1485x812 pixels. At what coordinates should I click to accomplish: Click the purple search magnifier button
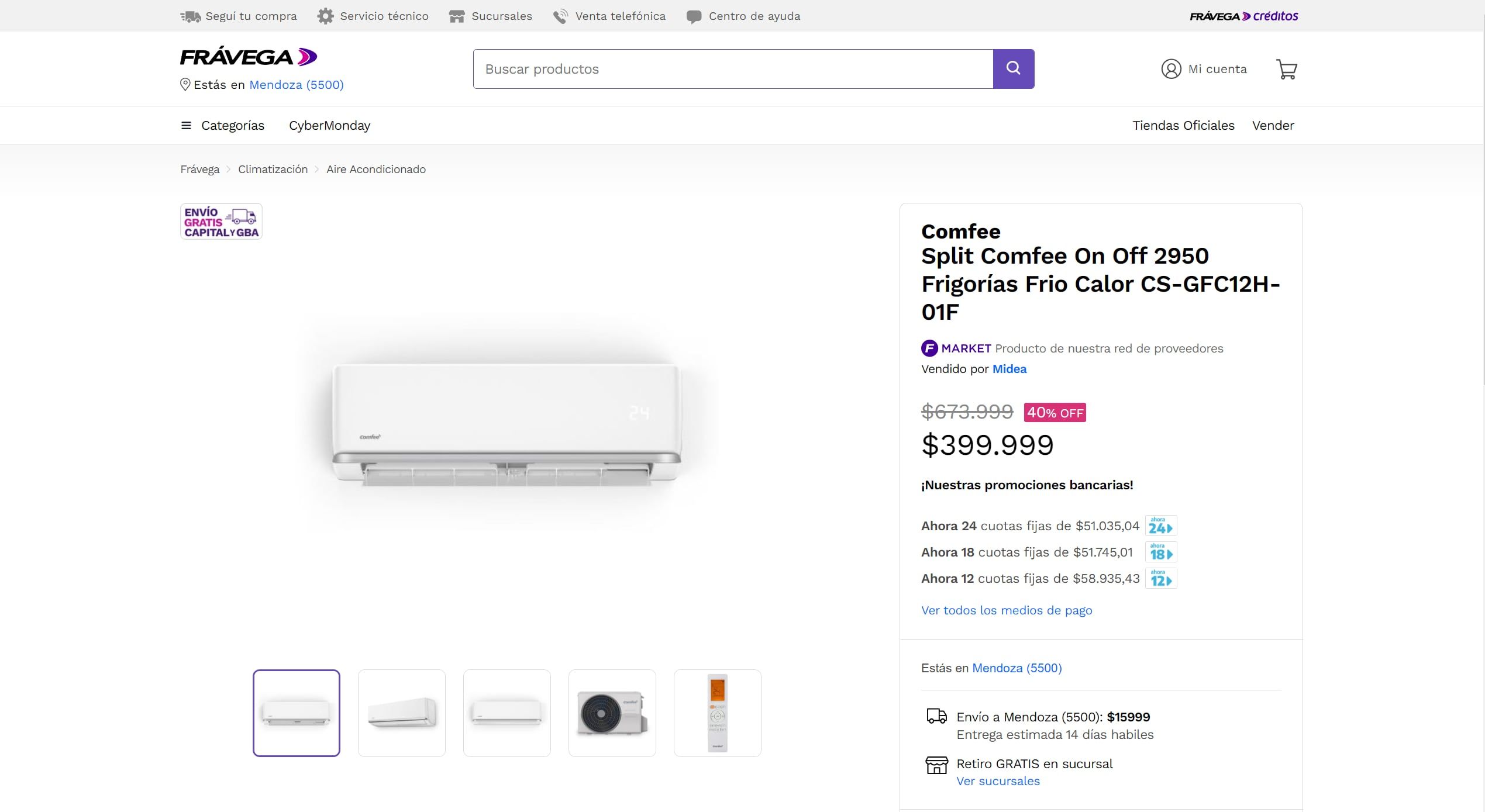pyautogui.click(x=1013, y=69)
